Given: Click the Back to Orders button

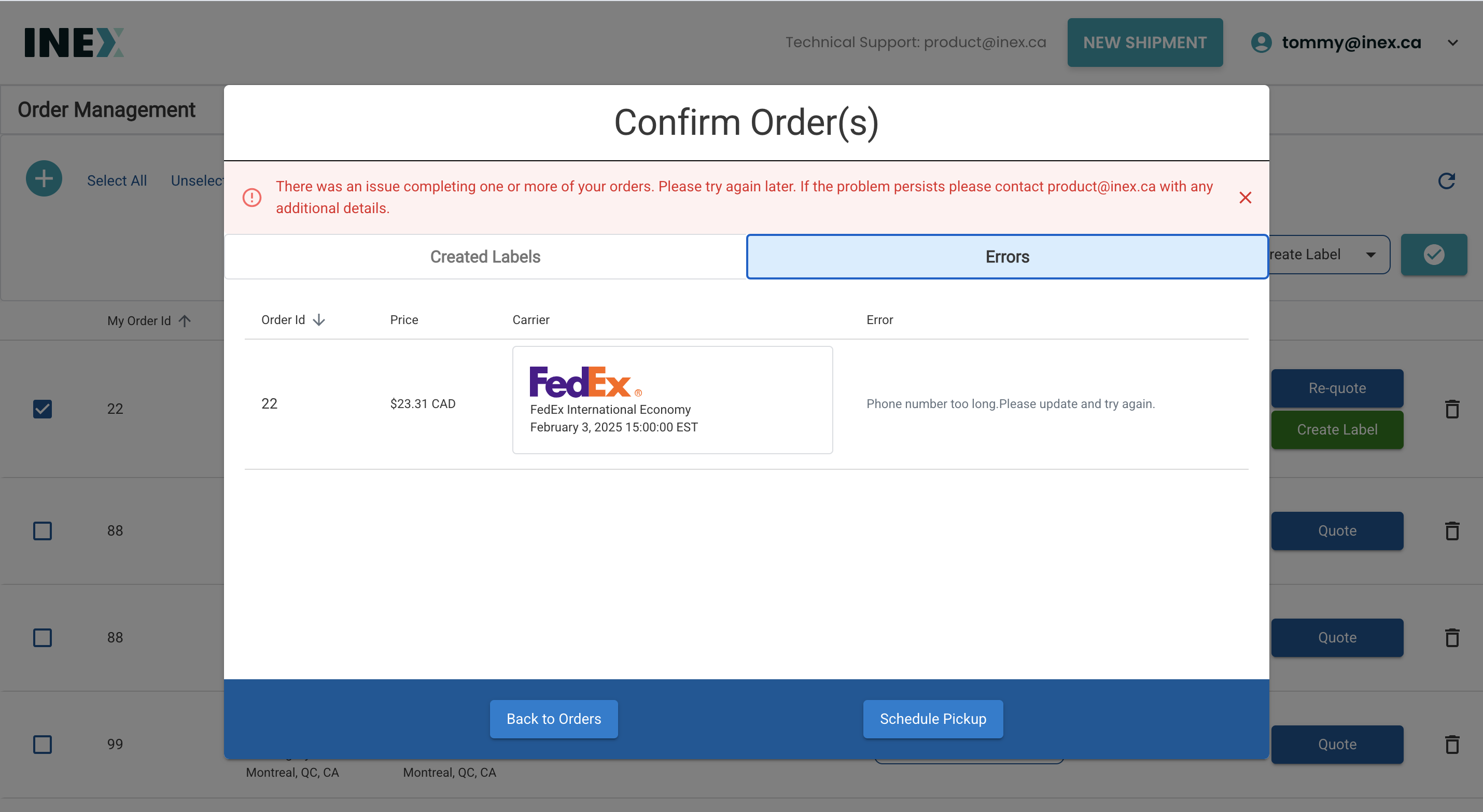Looking at the screenshot, I should pyautogui.click(x=553, y=719).
